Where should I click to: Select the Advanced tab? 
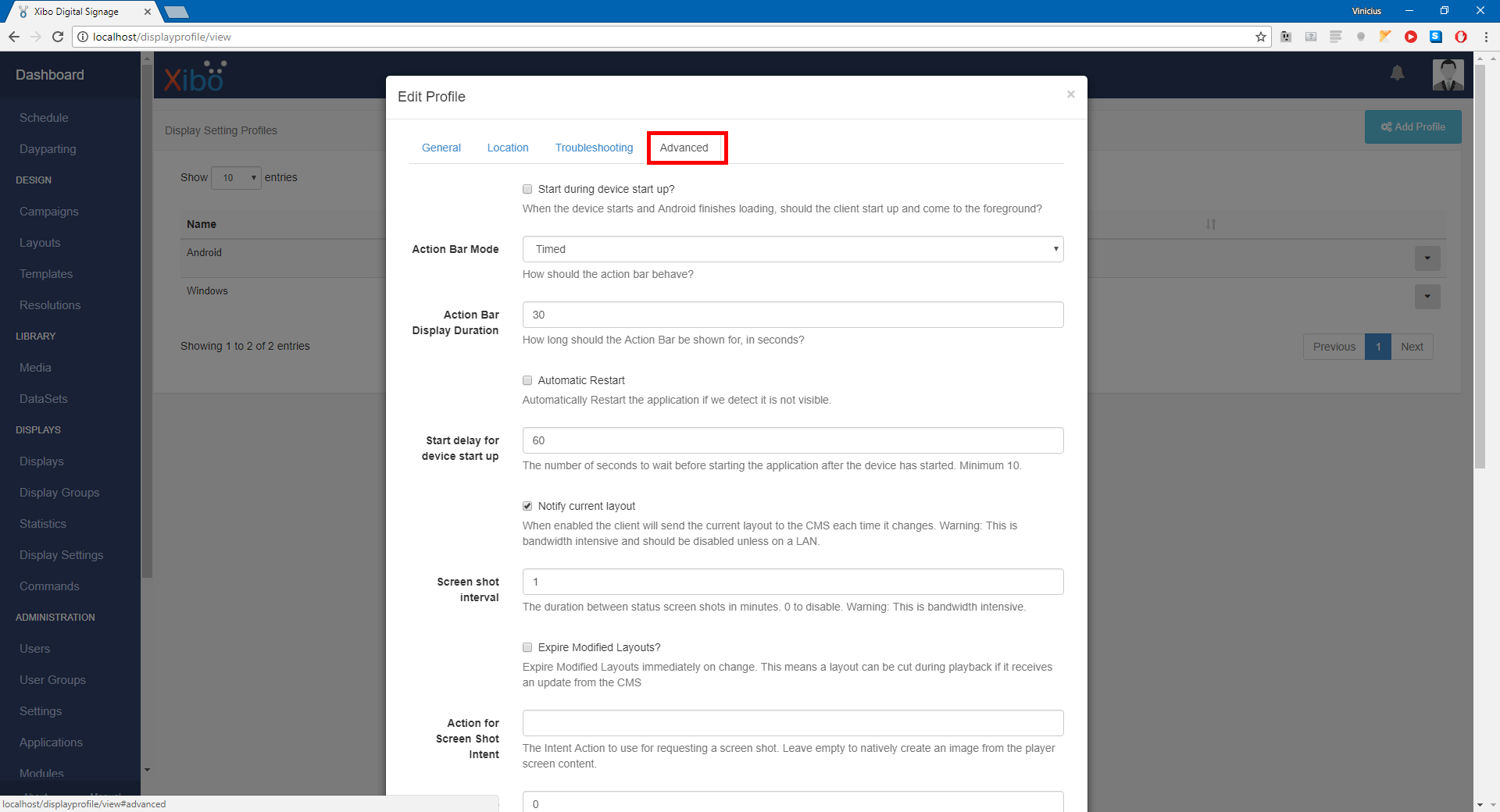[684, 148]
